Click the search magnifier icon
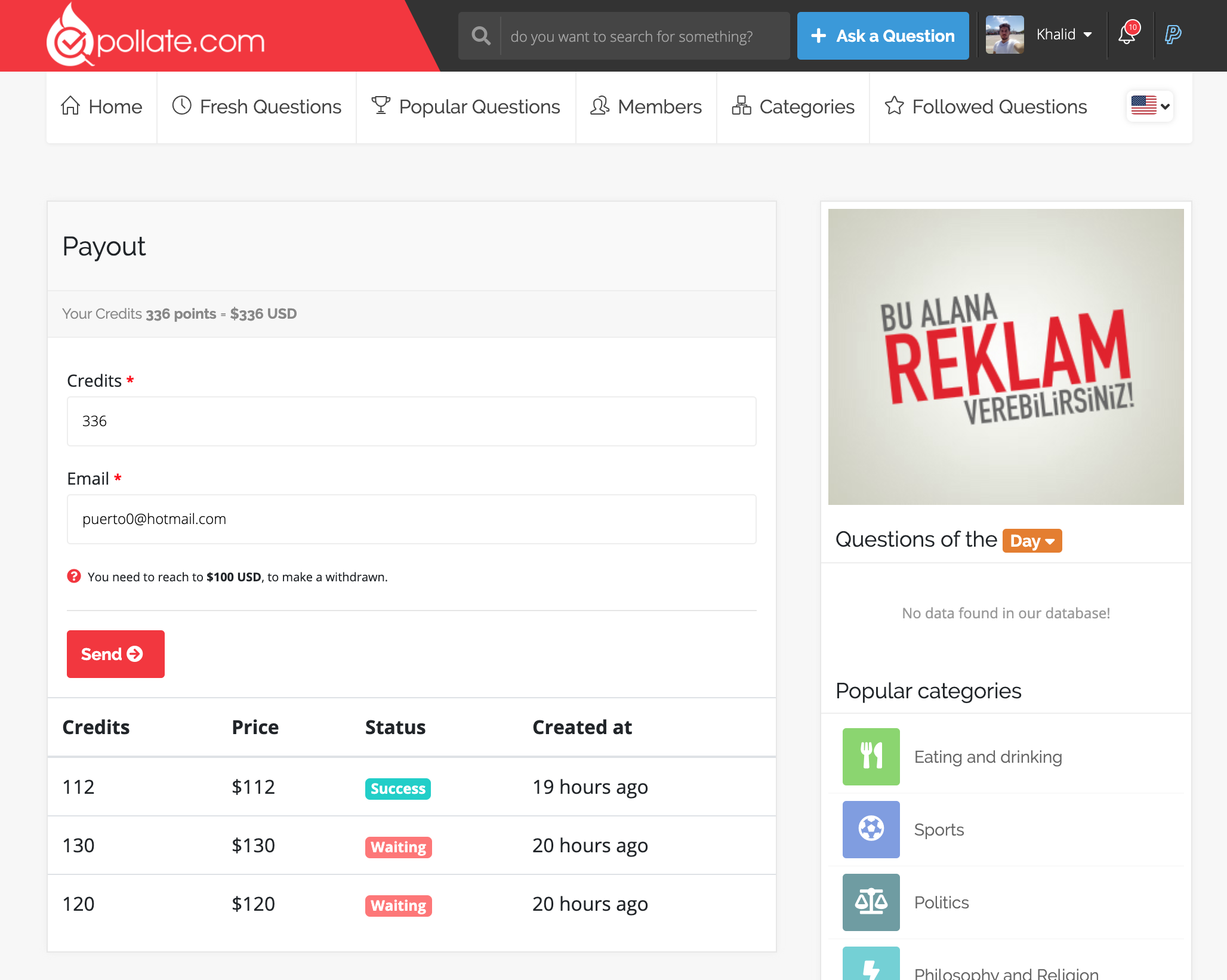The image size is (1227, 980). tap(480, 36)
